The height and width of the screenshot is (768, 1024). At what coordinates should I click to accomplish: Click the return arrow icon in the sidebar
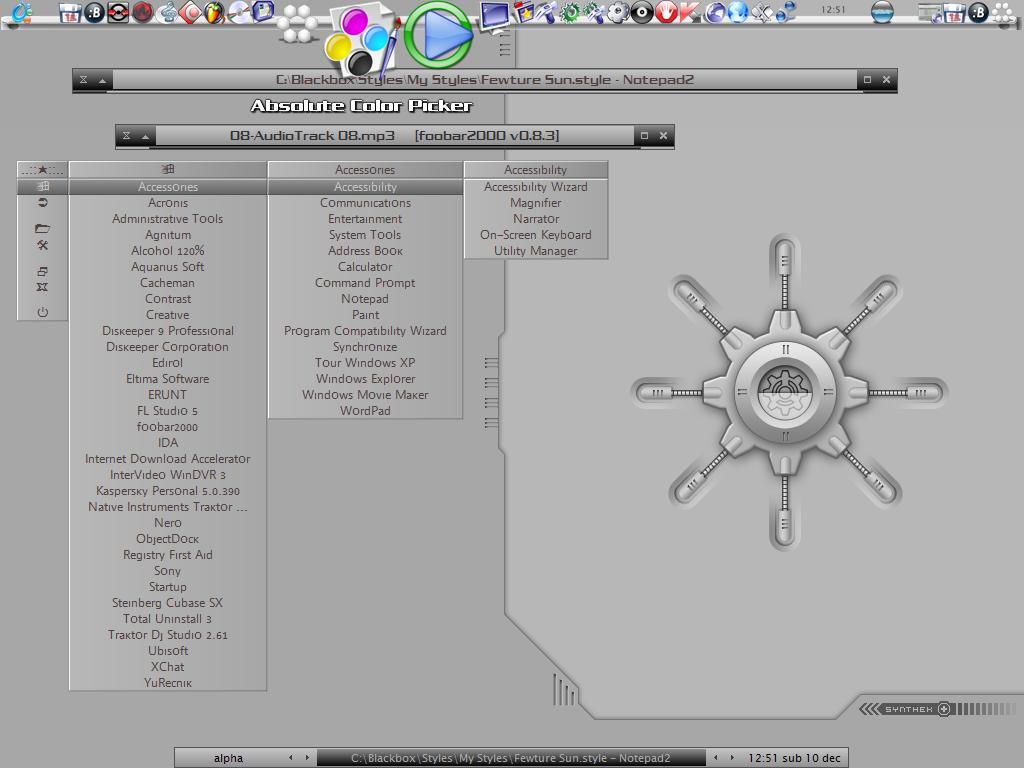pos(42,202)
